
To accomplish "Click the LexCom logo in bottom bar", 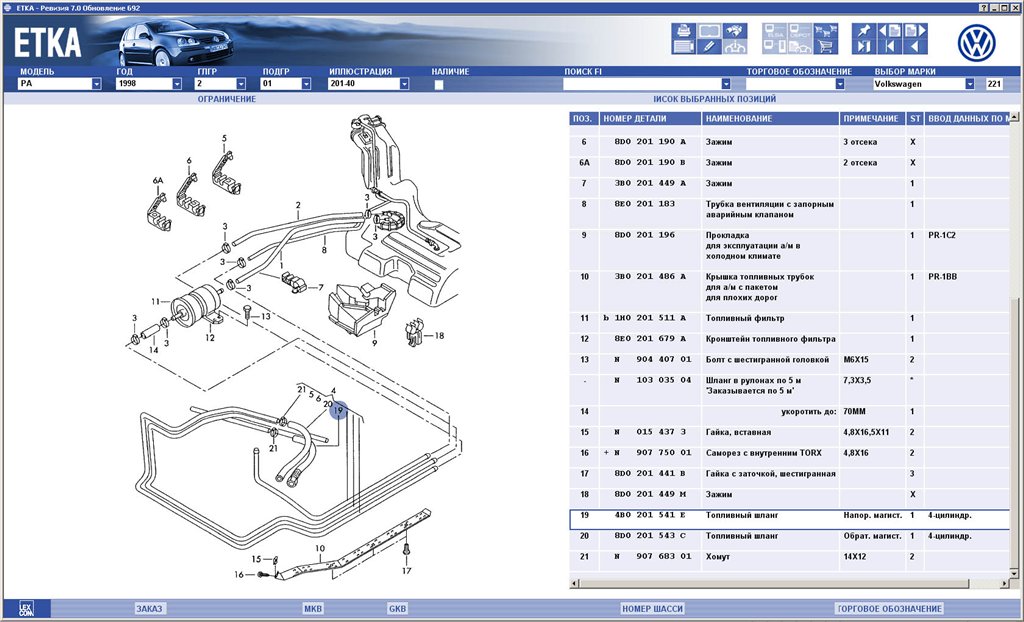I will pos(26,609).
